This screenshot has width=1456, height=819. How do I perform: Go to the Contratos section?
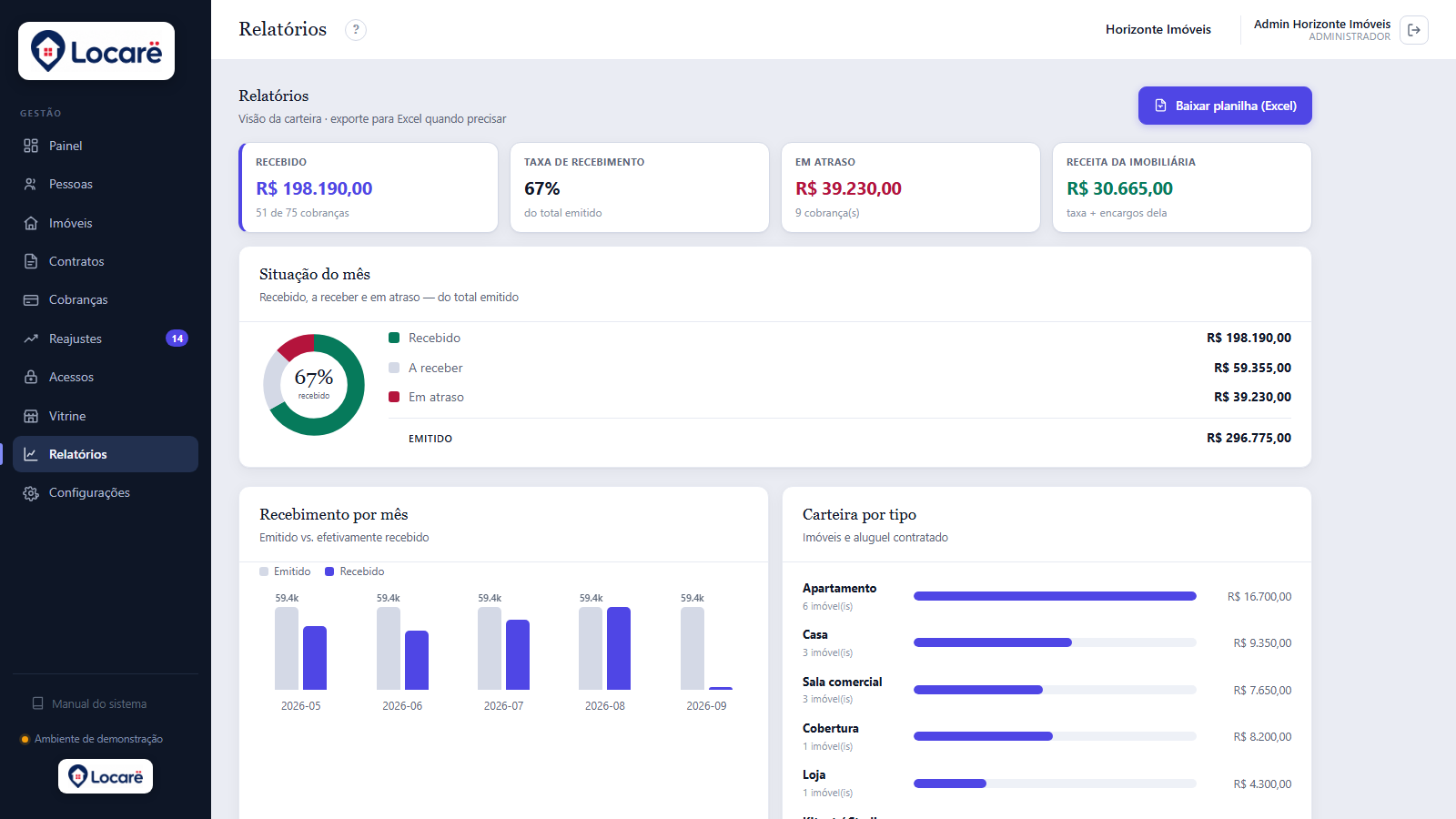(106, 261)
